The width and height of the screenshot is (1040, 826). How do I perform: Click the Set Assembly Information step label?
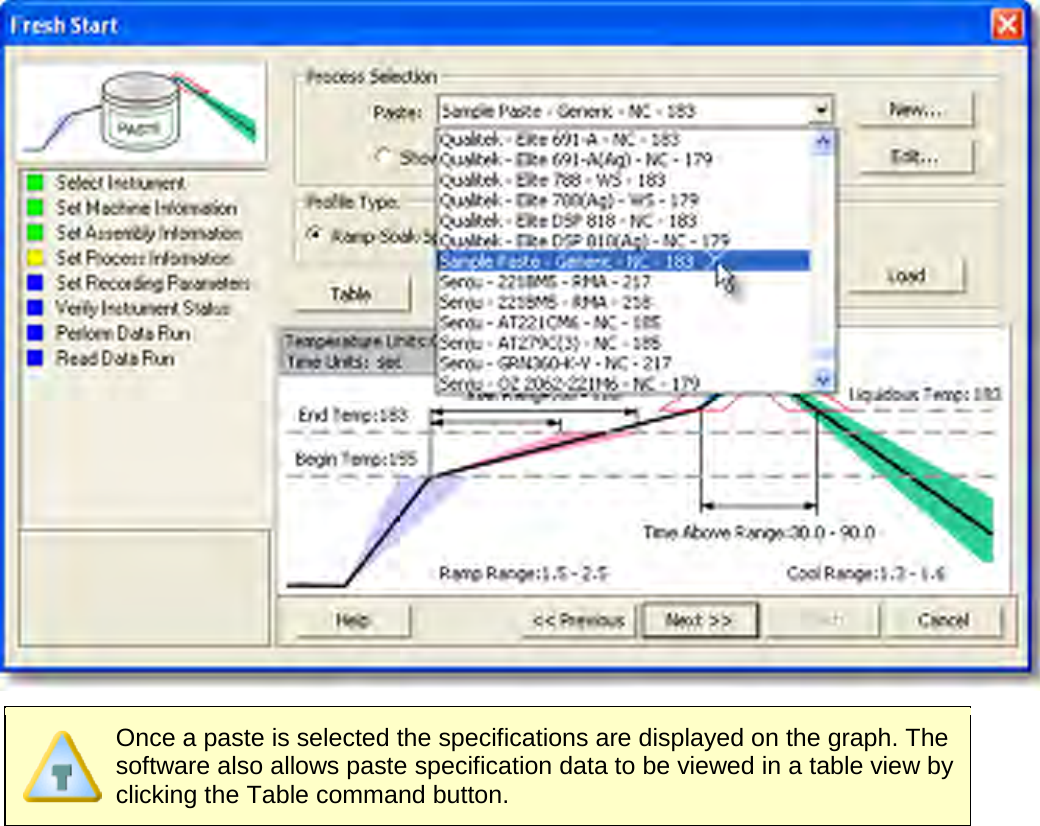point(149,233)
